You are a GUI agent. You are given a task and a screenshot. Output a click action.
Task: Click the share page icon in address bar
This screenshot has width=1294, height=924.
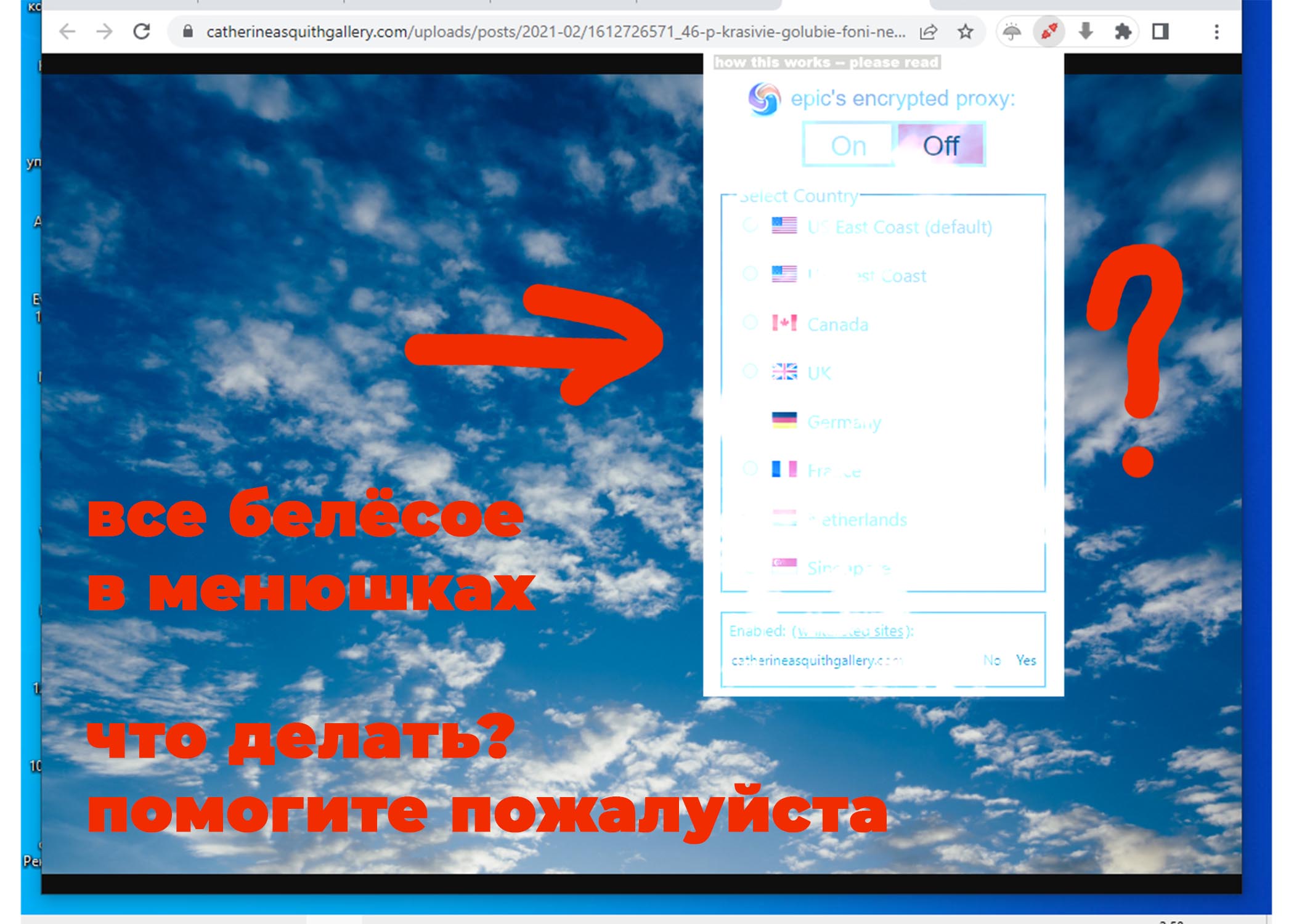tap(928, 31)
